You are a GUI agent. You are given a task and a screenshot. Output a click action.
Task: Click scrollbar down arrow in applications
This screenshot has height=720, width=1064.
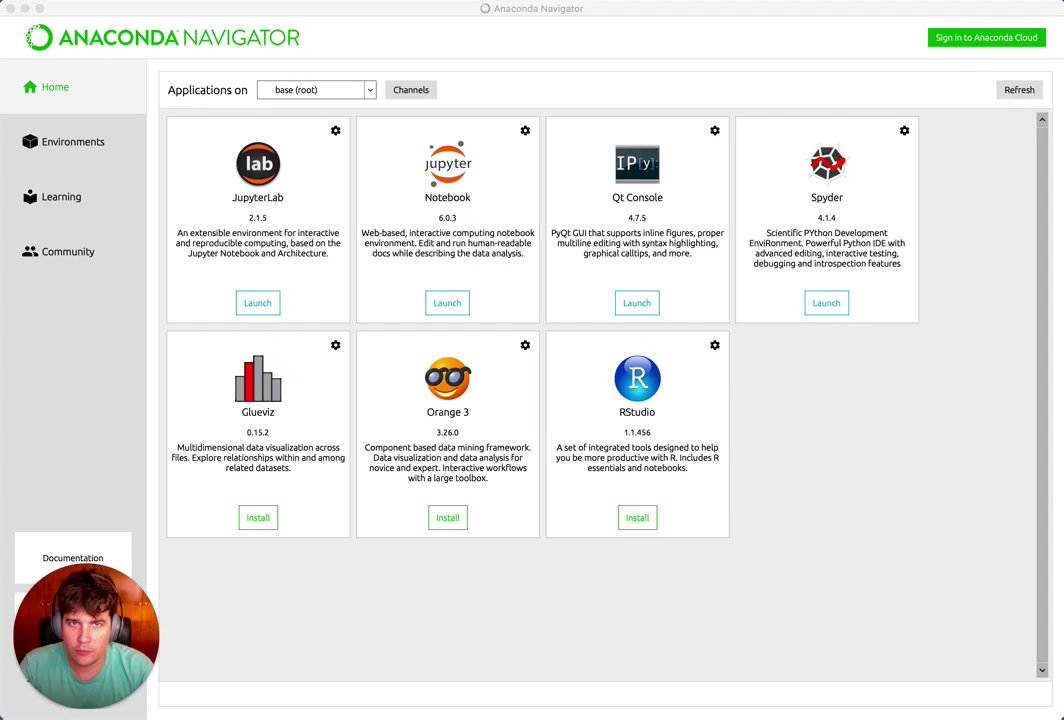[1042, 670]
